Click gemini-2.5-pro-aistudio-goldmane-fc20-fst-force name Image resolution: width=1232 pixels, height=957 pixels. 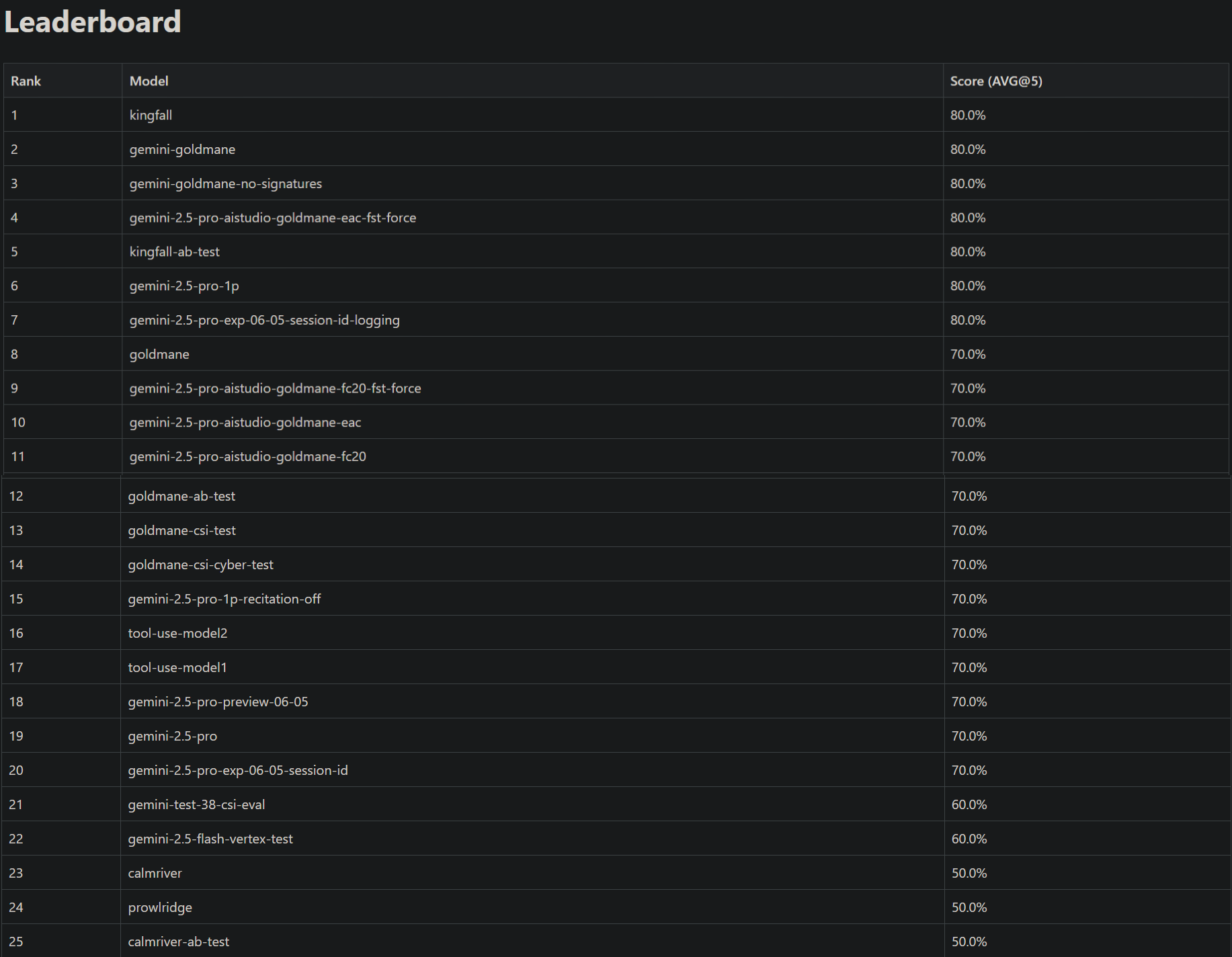275,388
